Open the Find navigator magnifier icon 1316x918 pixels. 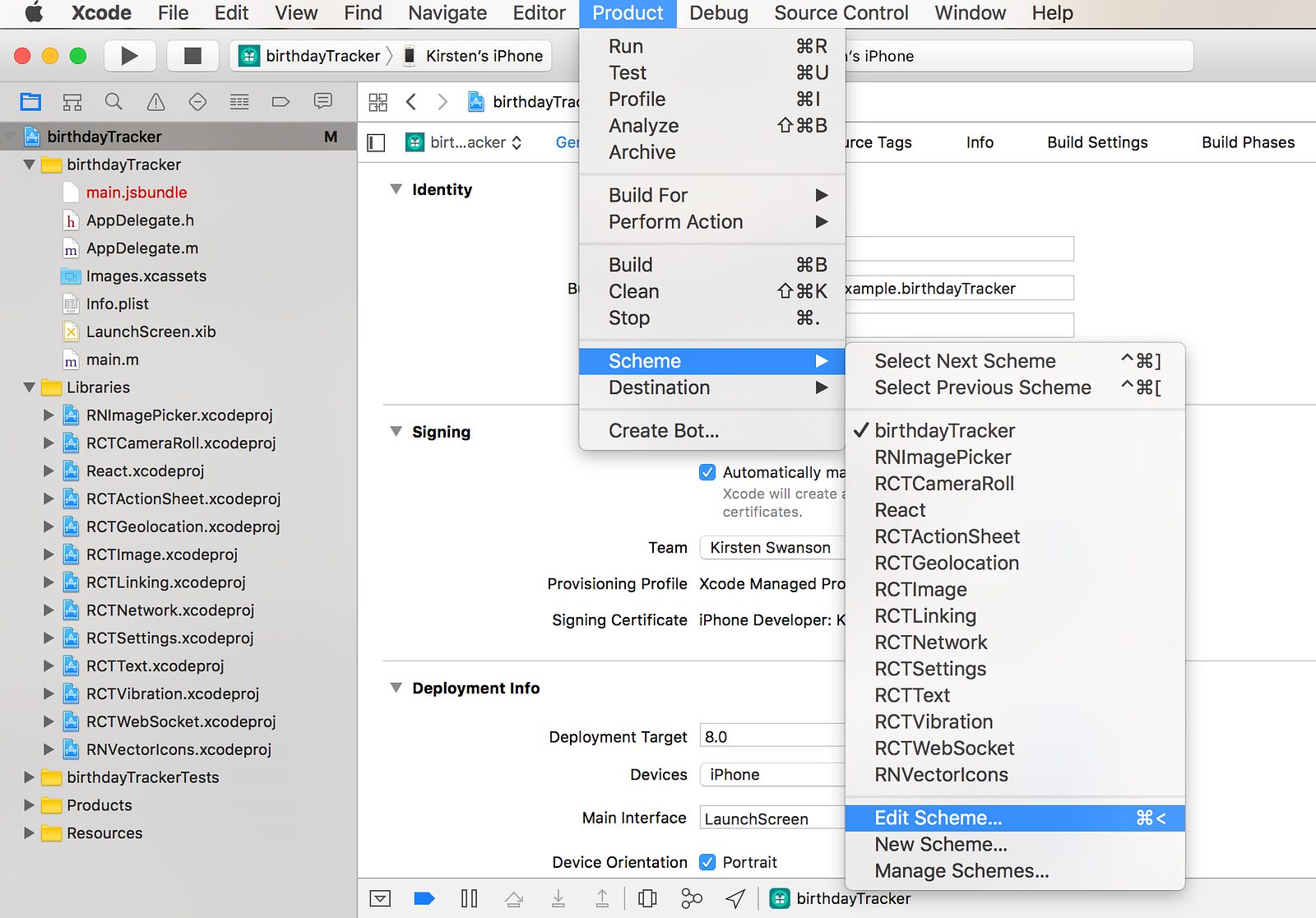coord(114,102)
